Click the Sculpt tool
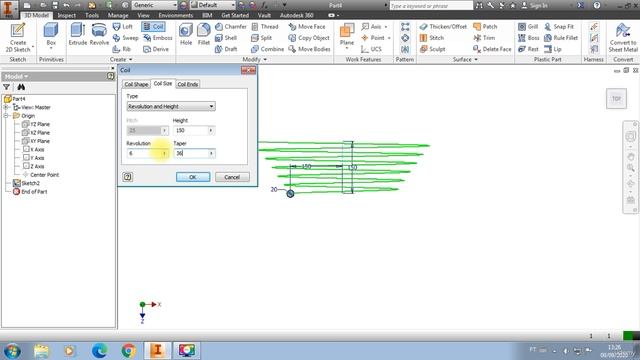Viewport: 640px width, 360px height. pos(433,49)
